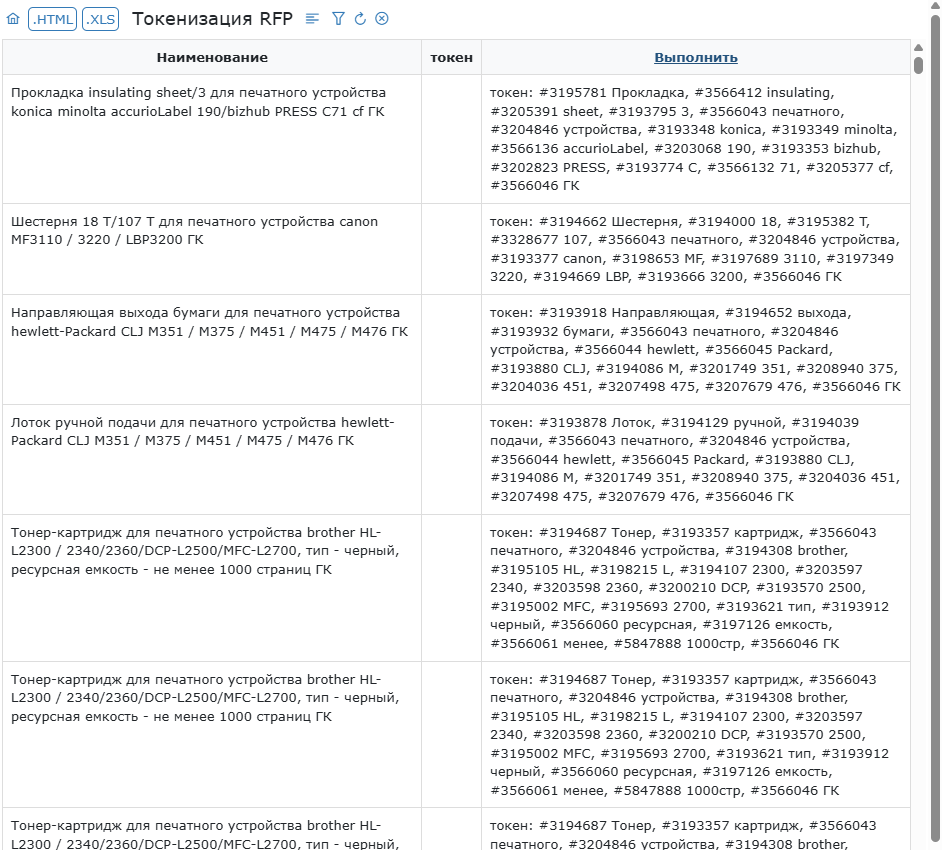Open the text alignment lines icon
The image size is (942, 850).
click(312, 19)
